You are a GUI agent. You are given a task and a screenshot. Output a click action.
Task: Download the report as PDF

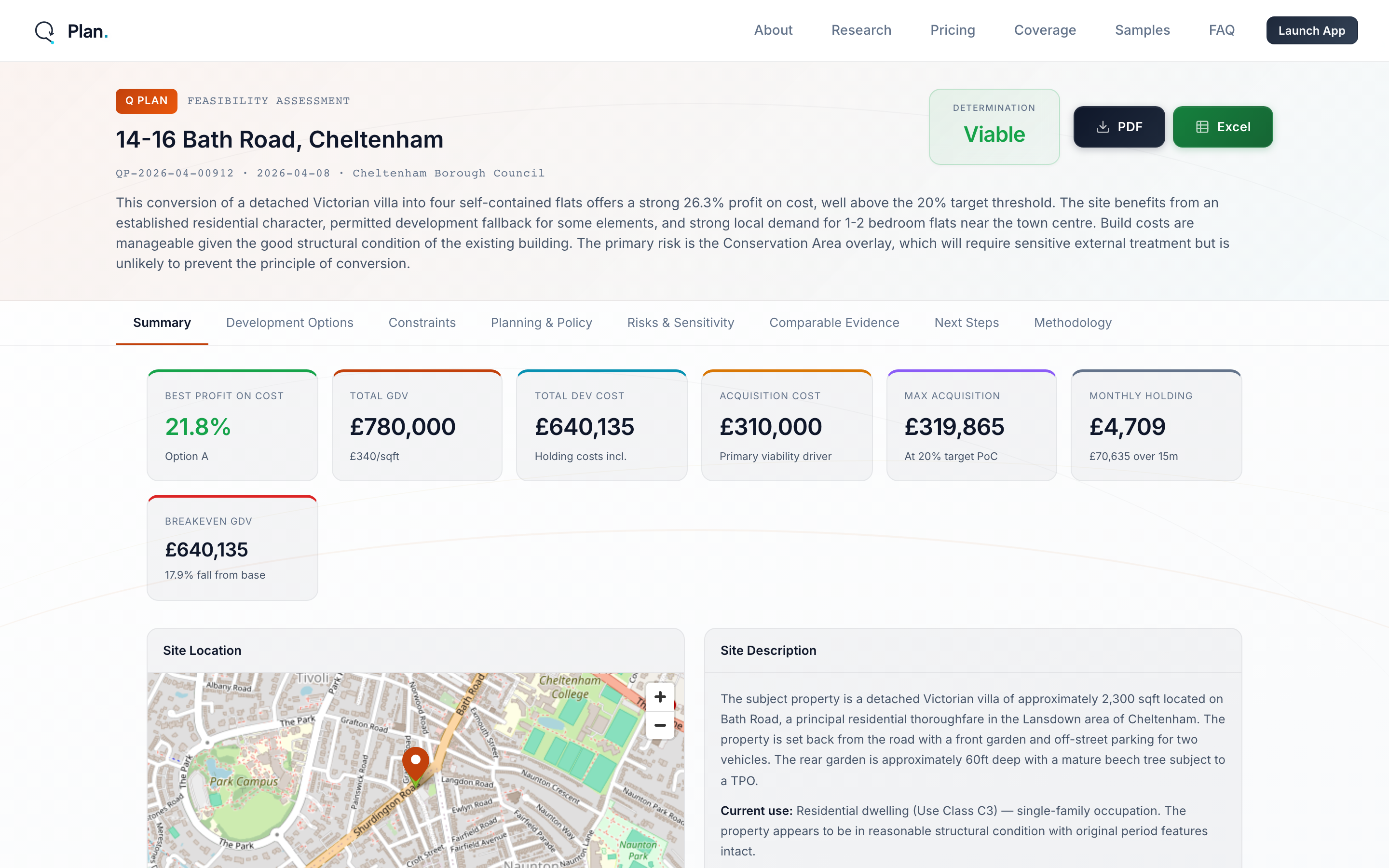(1118, 127)
